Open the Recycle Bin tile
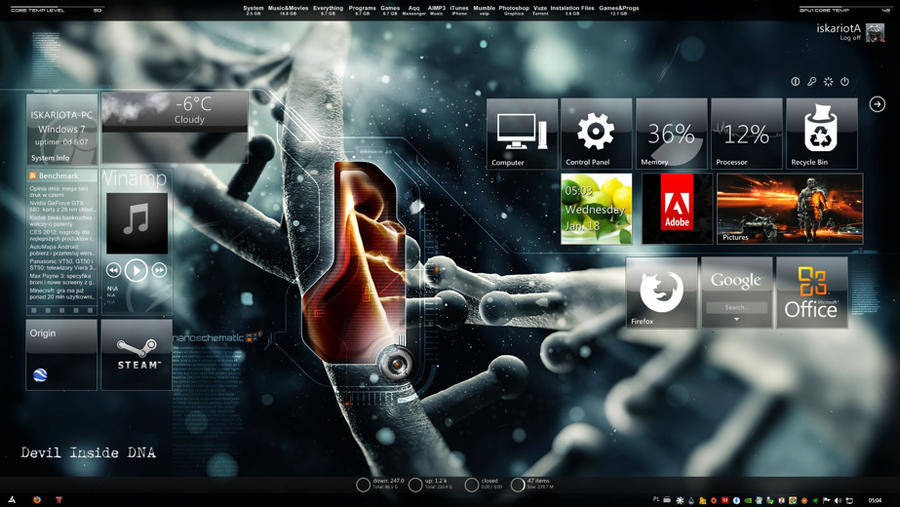This screenshot has height=507, width=900. pyautogui.click(x=821, y=133)
